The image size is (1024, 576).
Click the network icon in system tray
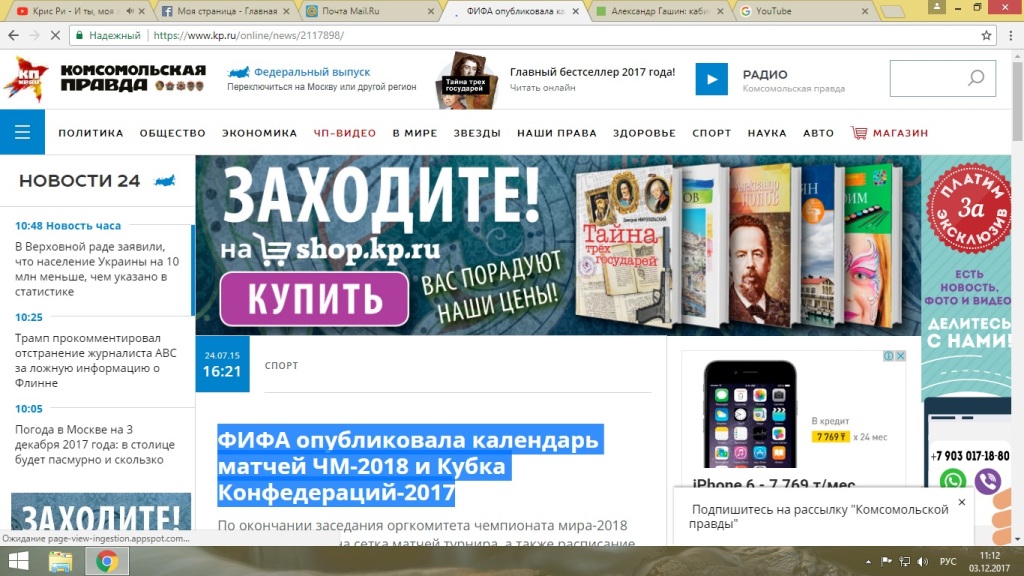coord(904,562)
